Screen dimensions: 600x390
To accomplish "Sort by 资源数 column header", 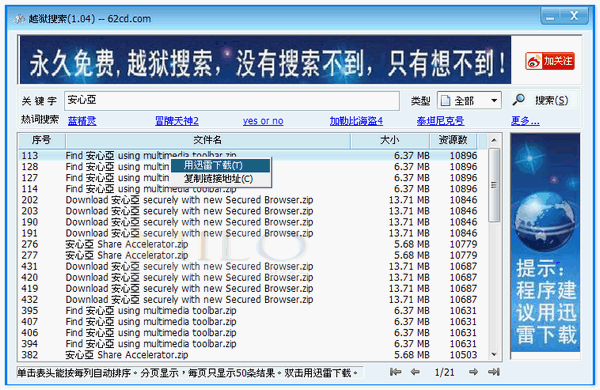I will pos(453,140).
